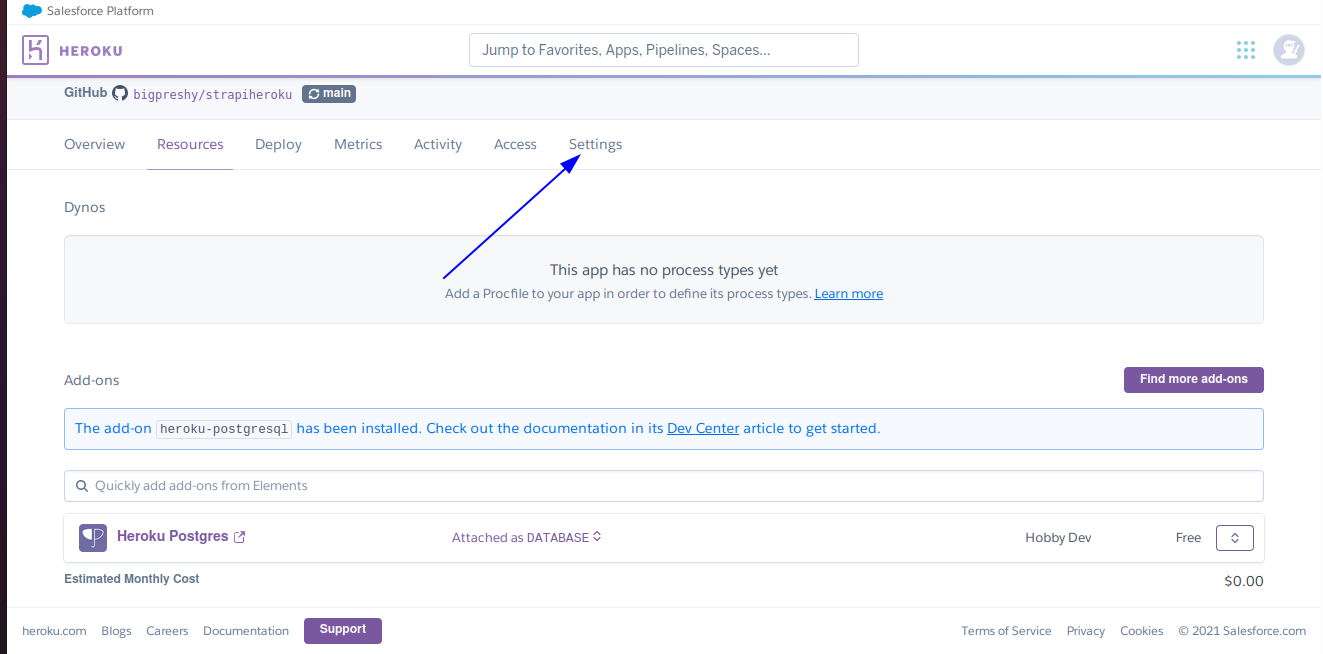This screenshot has height=654, width=1323.
Task: Click the heroku-postgresql code label
Action: pos(224,428)
